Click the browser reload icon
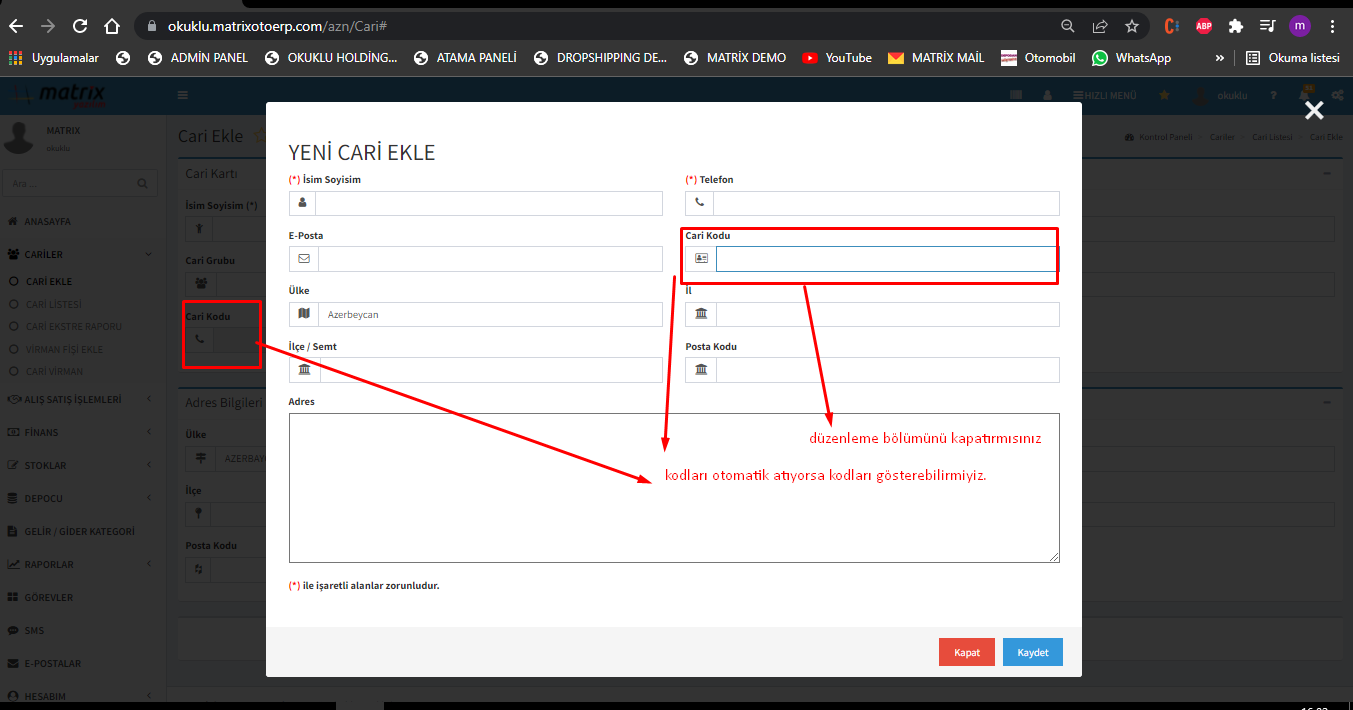The height and width of the screenshot is (710, 1353). [x=80, y=26]
